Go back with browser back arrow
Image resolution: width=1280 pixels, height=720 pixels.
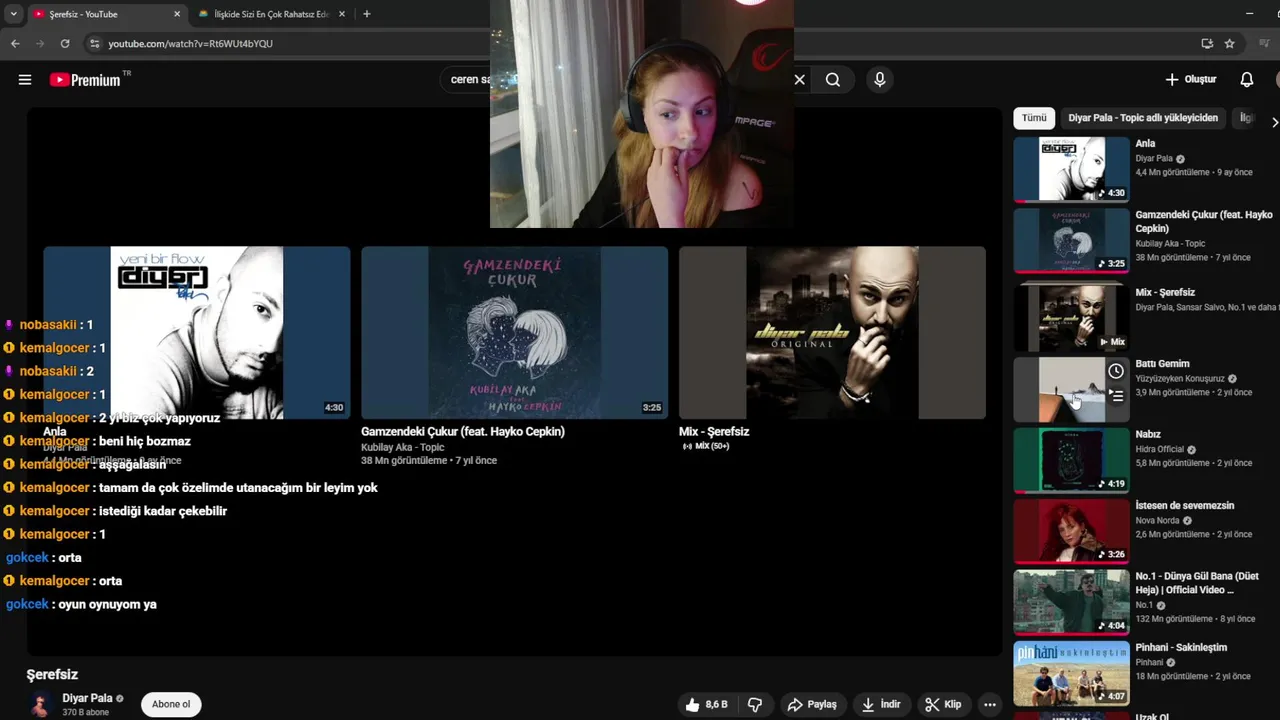pyautogui.click(x=15, y=44)
